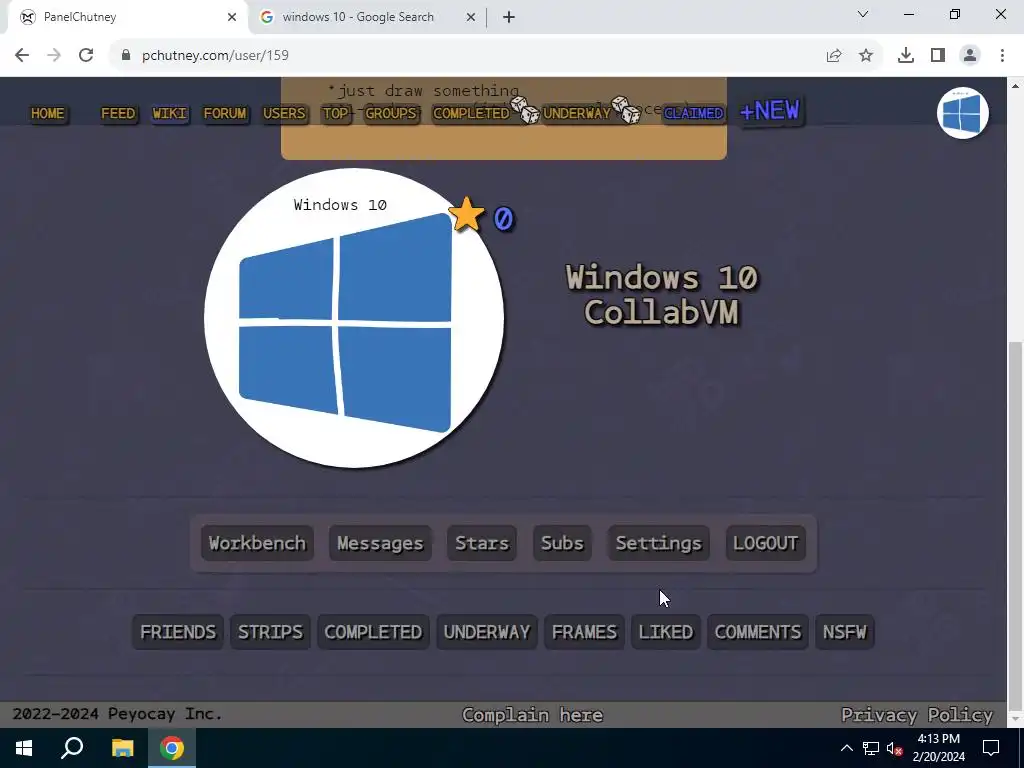This screenshot has height=768, width=1024.
Task: Click the 2022-2024 Peyocay Inc. footer text
Action: (x=118, y=714)
